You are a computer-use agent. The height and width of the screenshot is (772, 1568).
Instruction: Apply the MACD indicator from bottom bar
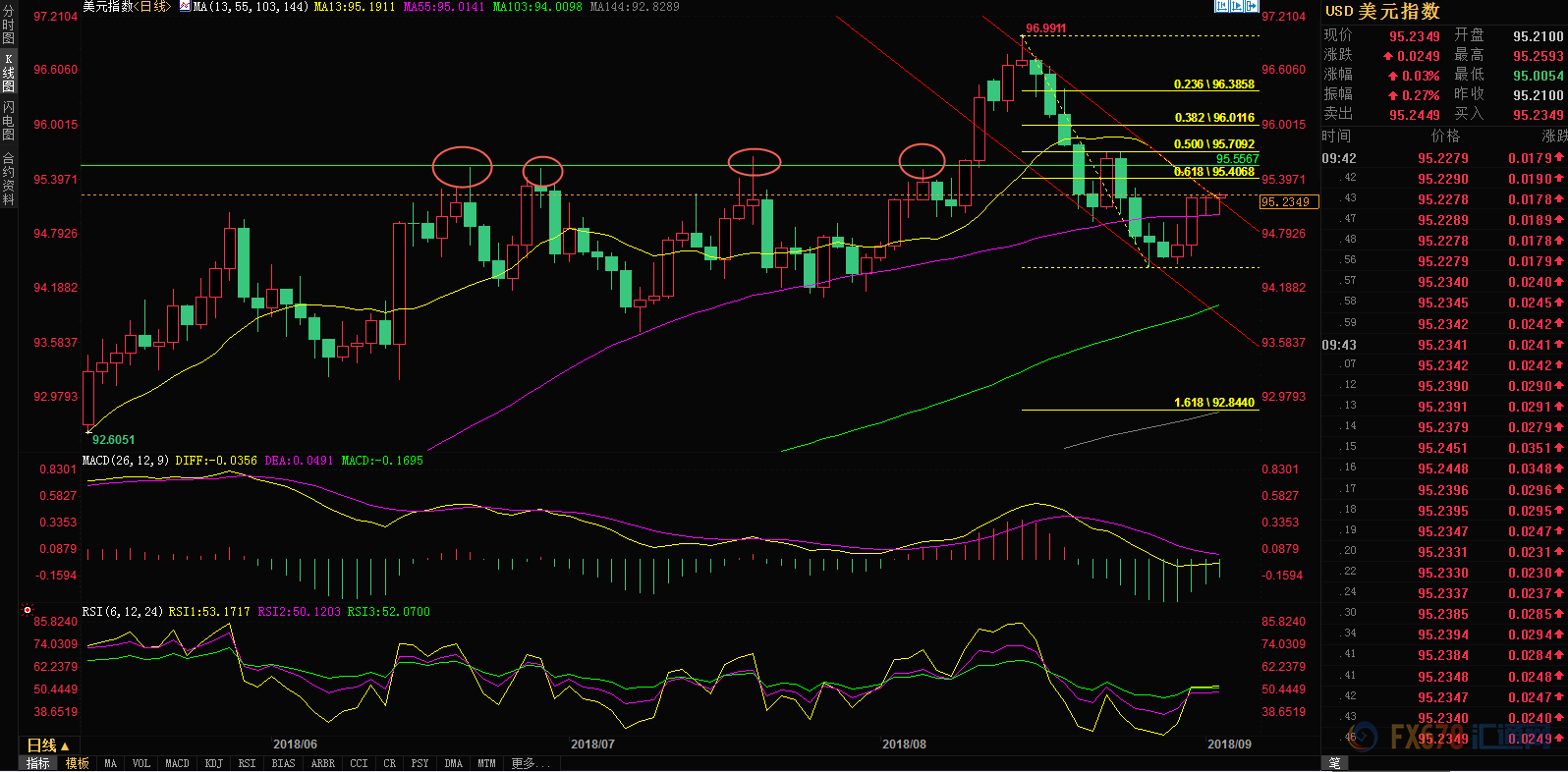click(177, 763)
